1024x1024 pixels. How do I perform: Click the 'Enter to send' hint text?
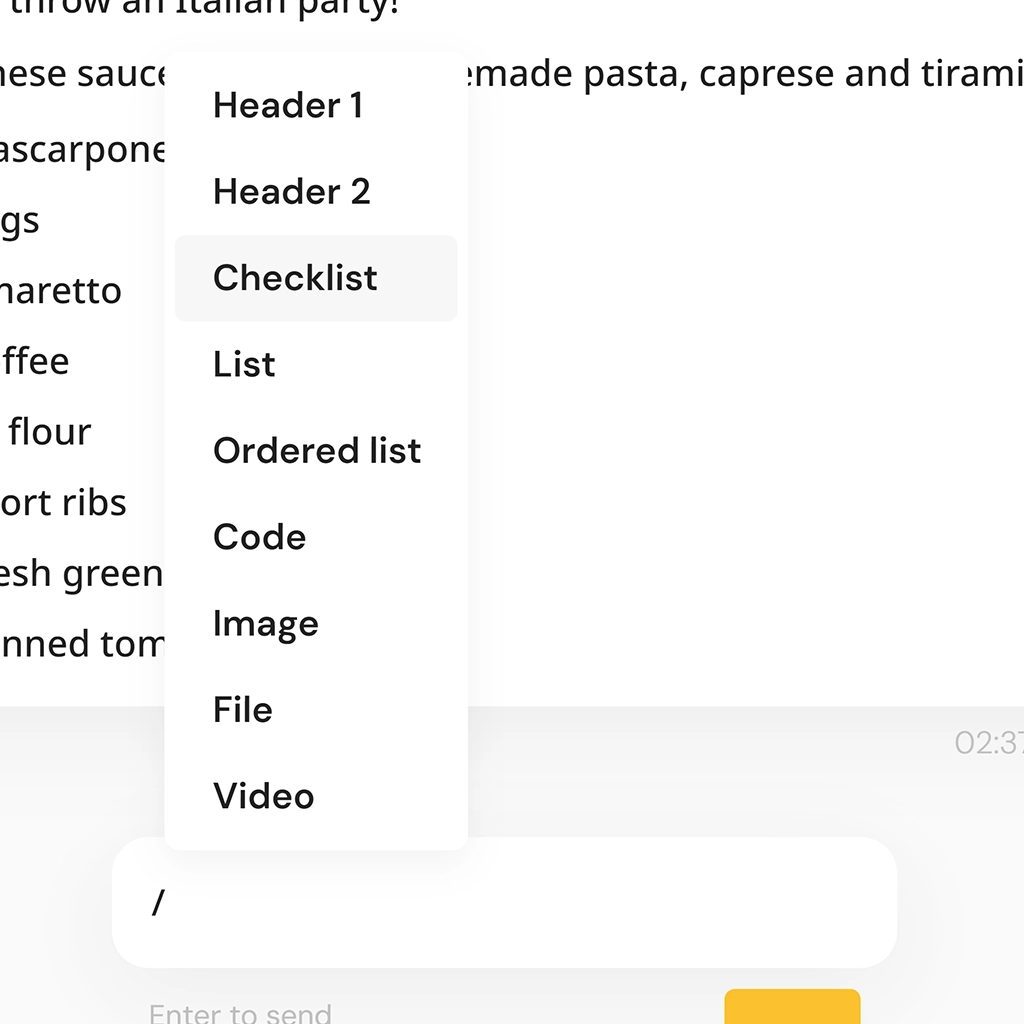click(x=240, y=1013)
